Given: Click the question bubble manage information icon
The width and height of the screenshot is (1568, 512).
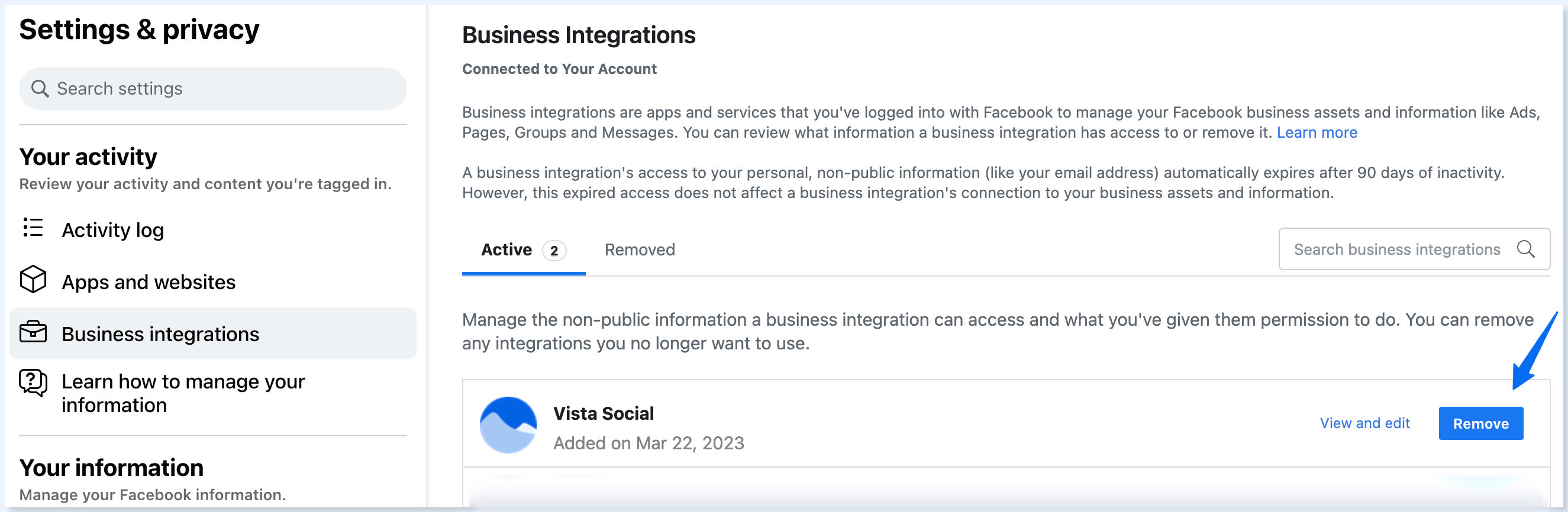Looking at the screenshot, I should pyautogui.click(x=33, y=383).
